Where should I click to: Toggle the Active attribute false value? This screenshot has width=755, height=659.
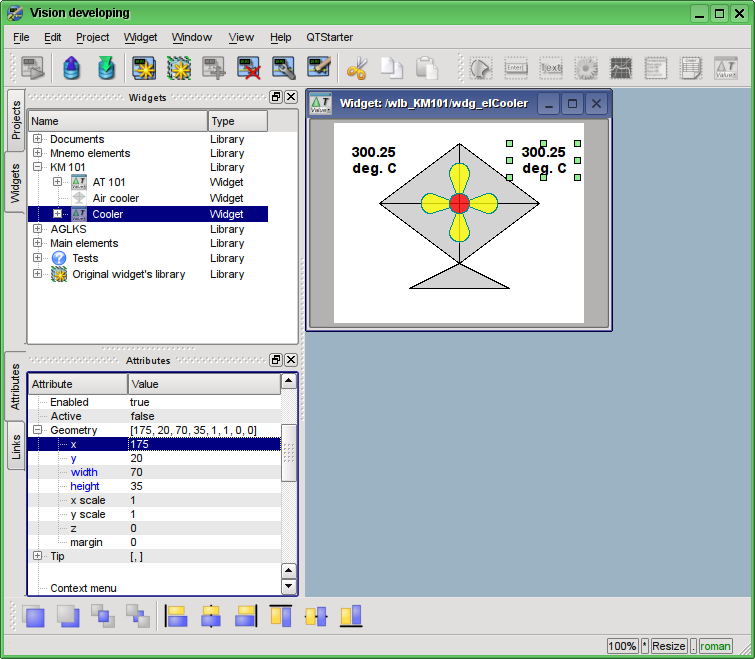[142, 416]
